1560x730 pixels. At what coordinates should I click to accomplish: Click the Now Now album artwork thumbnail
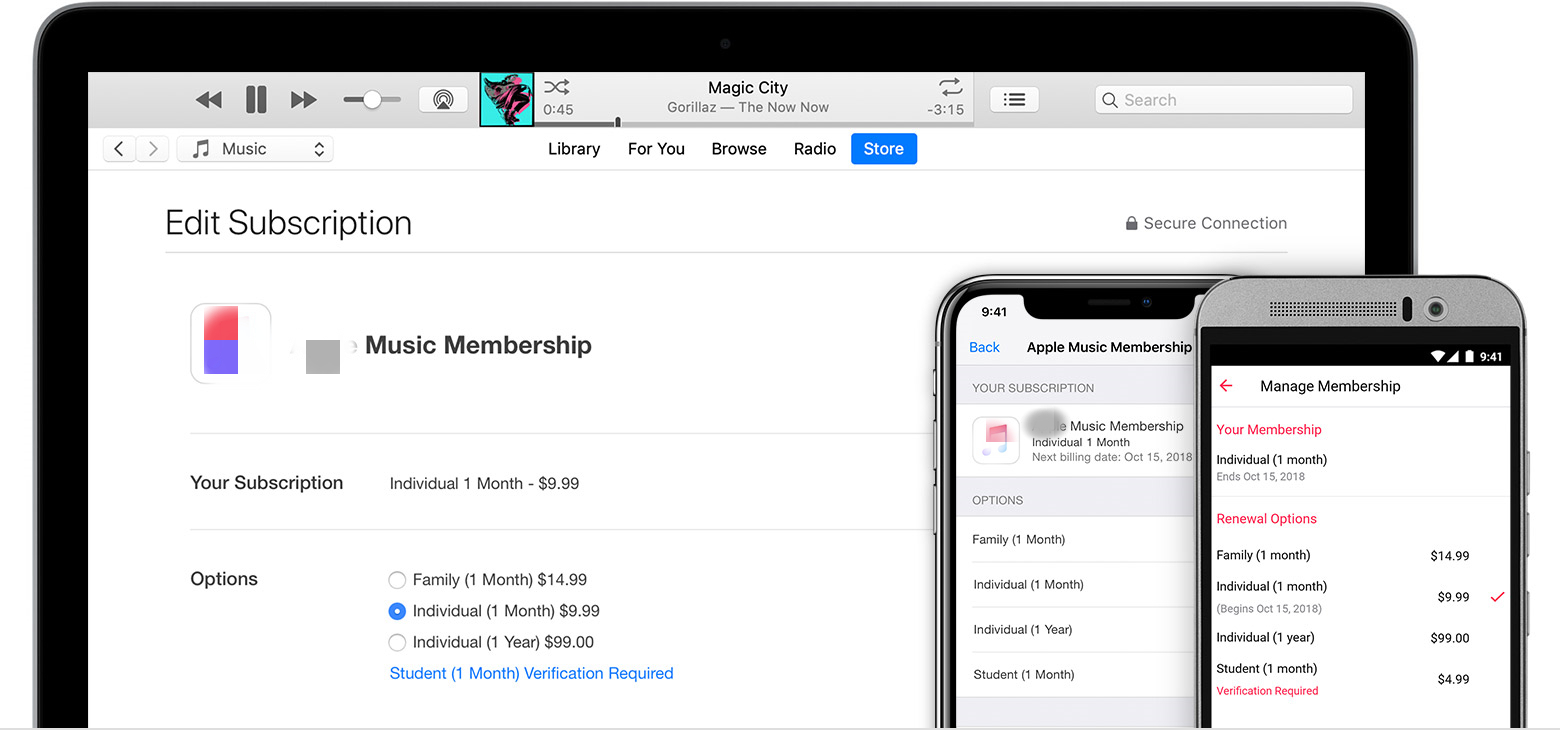[x=507, y=99]
